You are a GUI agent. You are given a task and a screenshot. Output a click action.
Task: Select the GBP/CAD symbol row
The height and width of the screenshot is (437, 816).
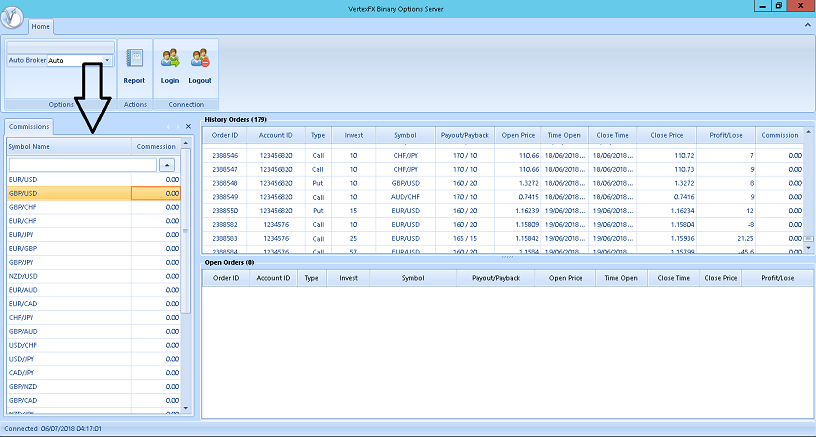coord(94,401)
